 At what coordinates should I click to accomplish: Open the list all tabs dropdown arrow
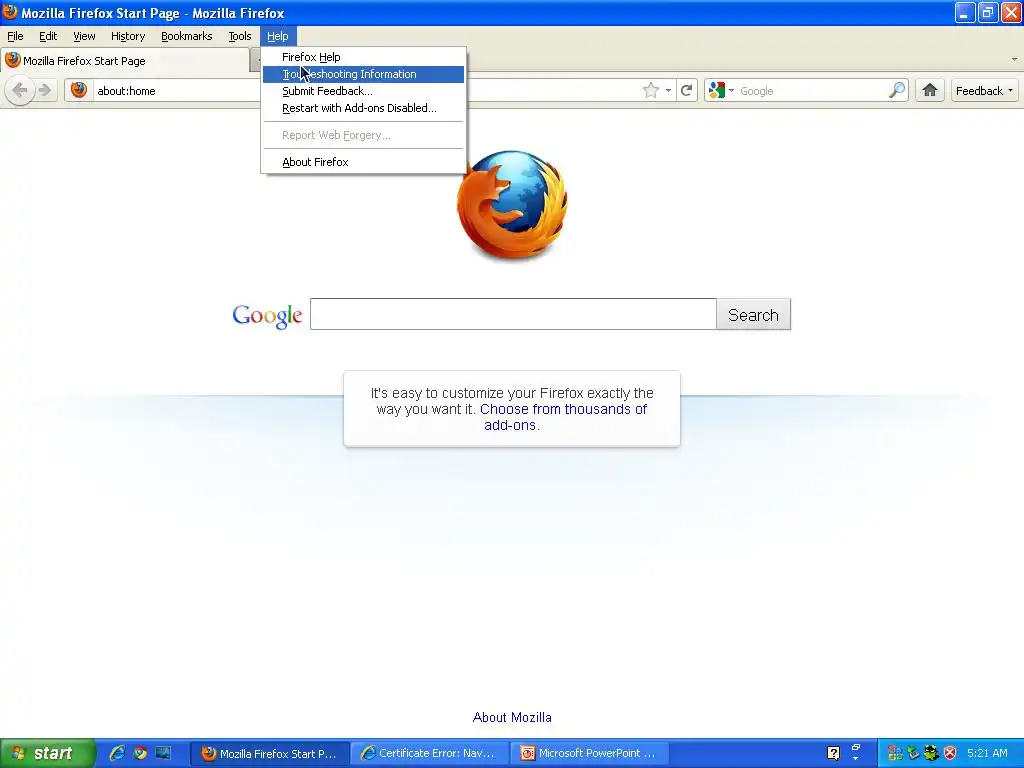coord(1014,59)
